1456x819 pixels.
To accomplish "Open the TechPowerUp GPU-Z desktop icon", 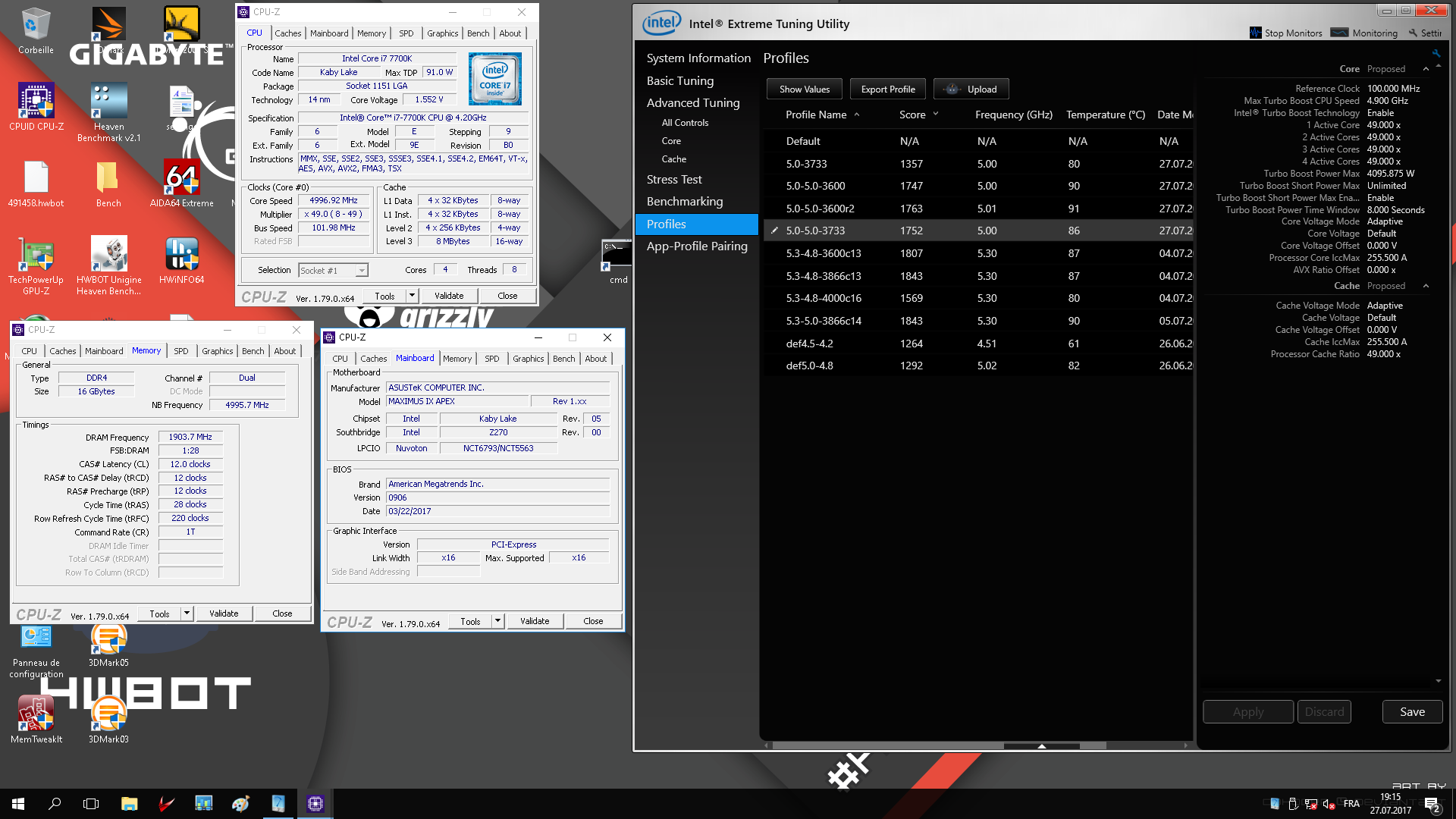I will click(x=36, y=265).
